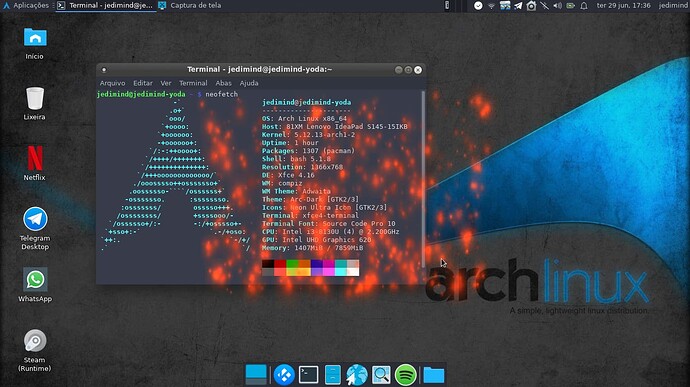Click the 'WM: compiz' line
690x387 pixels.
tap(282, 183)
